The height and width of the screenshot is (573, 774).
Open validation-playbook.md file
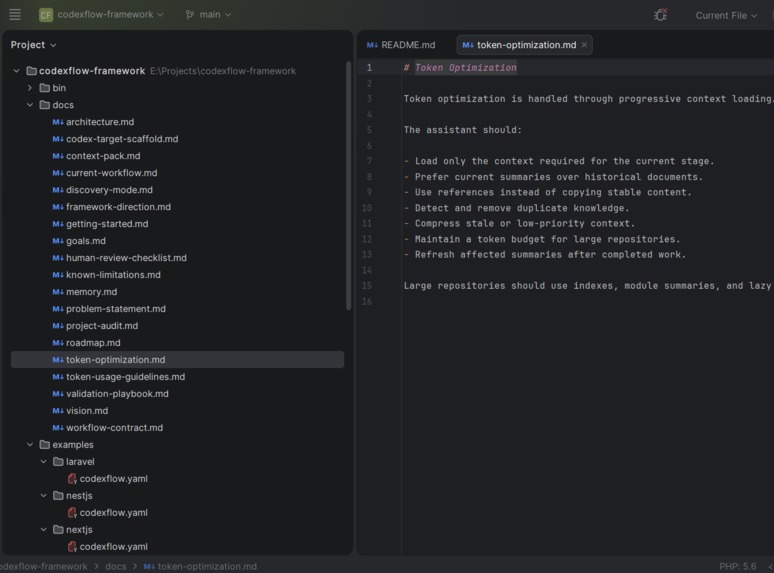click(117, 394)
